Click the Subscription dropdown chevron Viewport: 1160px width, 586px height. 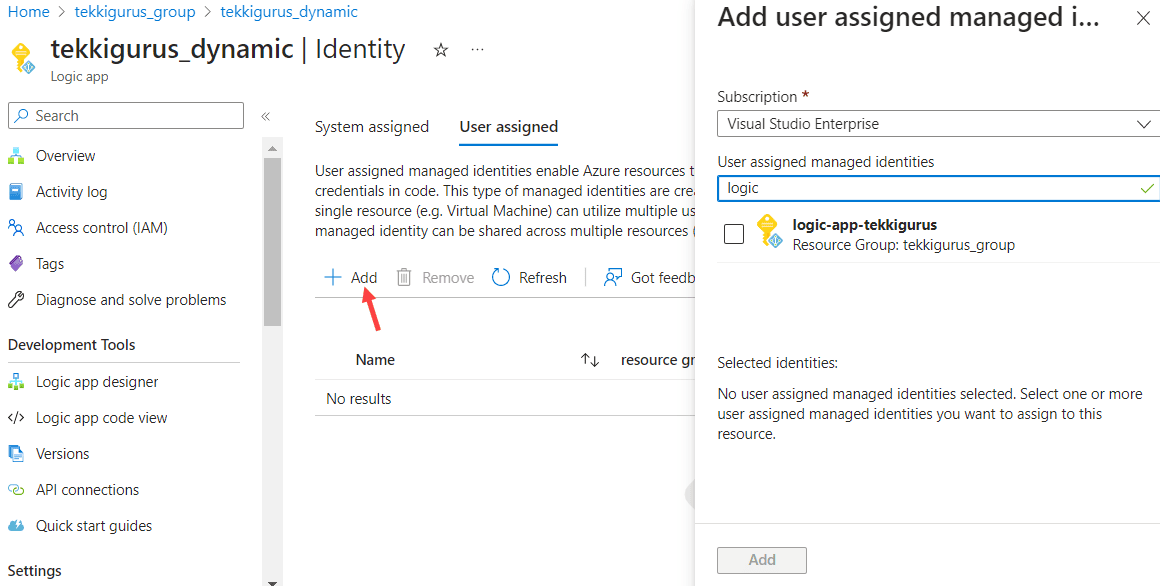1144,124
